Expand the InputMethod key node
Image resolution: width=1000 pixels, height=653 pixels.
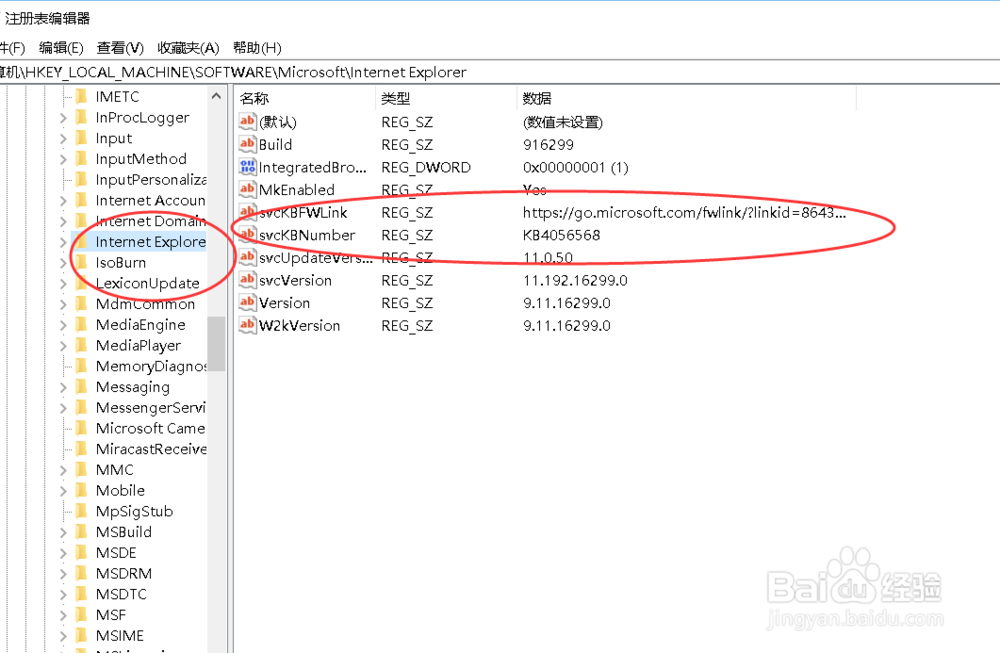(62, 159)
